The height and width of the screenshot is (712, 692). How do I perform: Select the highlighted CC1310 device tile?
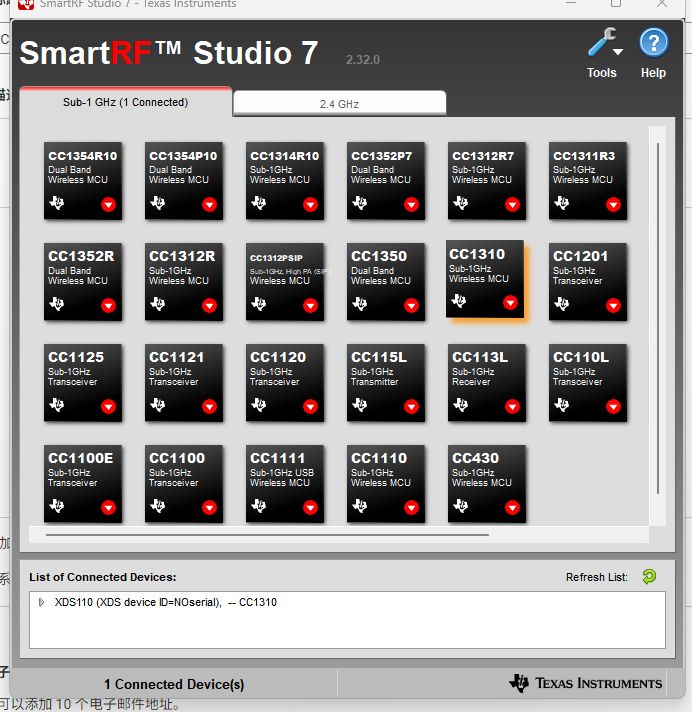coord(485,279)
